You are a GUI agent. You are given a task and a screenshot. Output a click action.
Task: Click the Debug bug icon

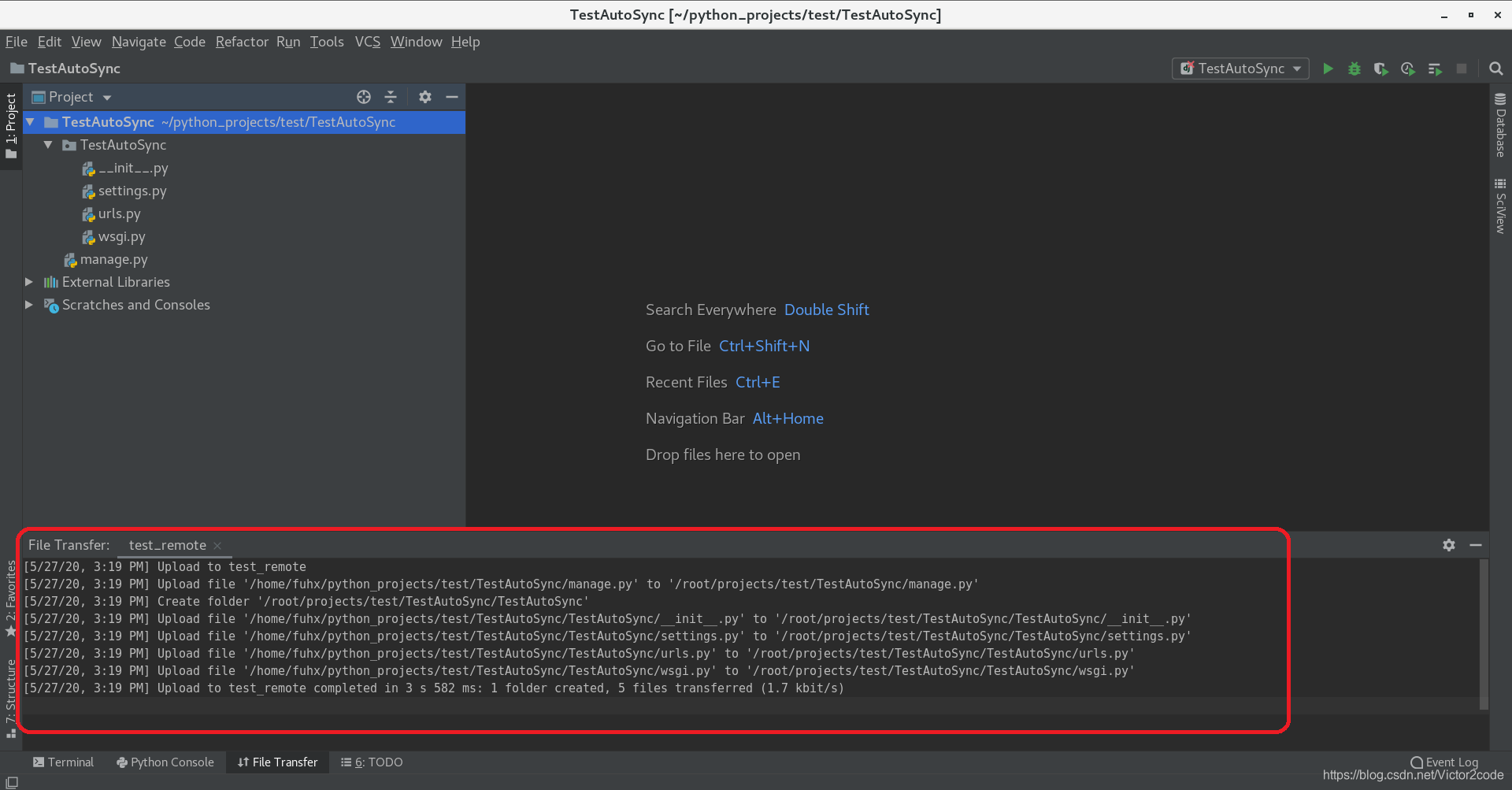pyautogui.click(x=1354, y=69)
